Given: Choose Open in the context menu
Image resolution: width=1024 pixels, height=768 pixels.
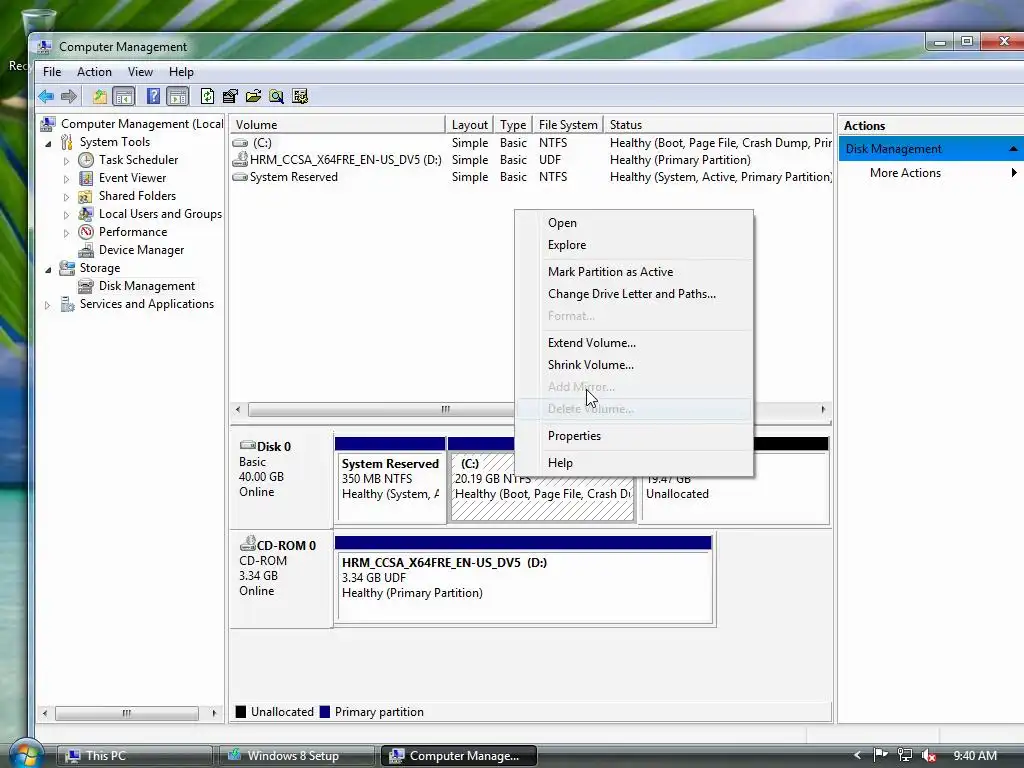Looking at the screenshot, I should tap(633, 223).
